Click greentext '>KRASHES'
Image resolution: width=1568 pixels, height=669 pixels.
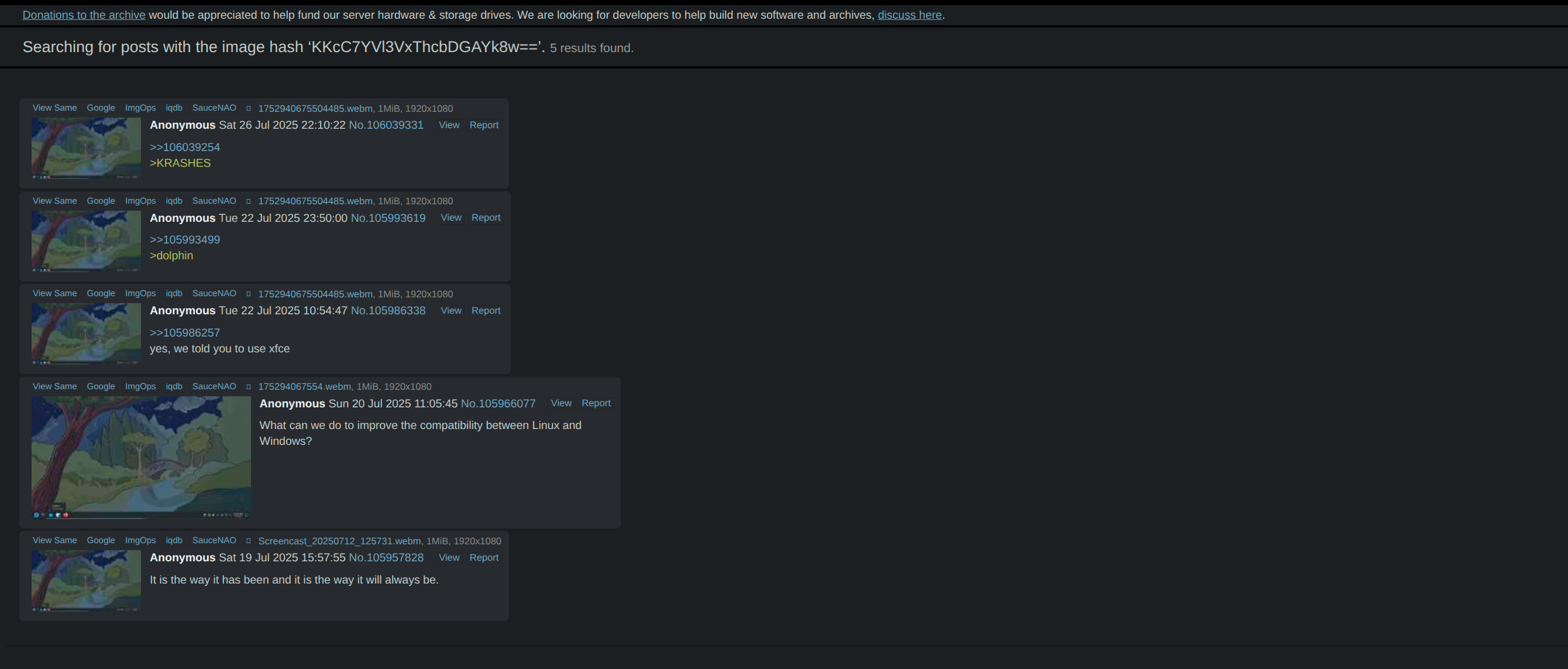(180, 163)
